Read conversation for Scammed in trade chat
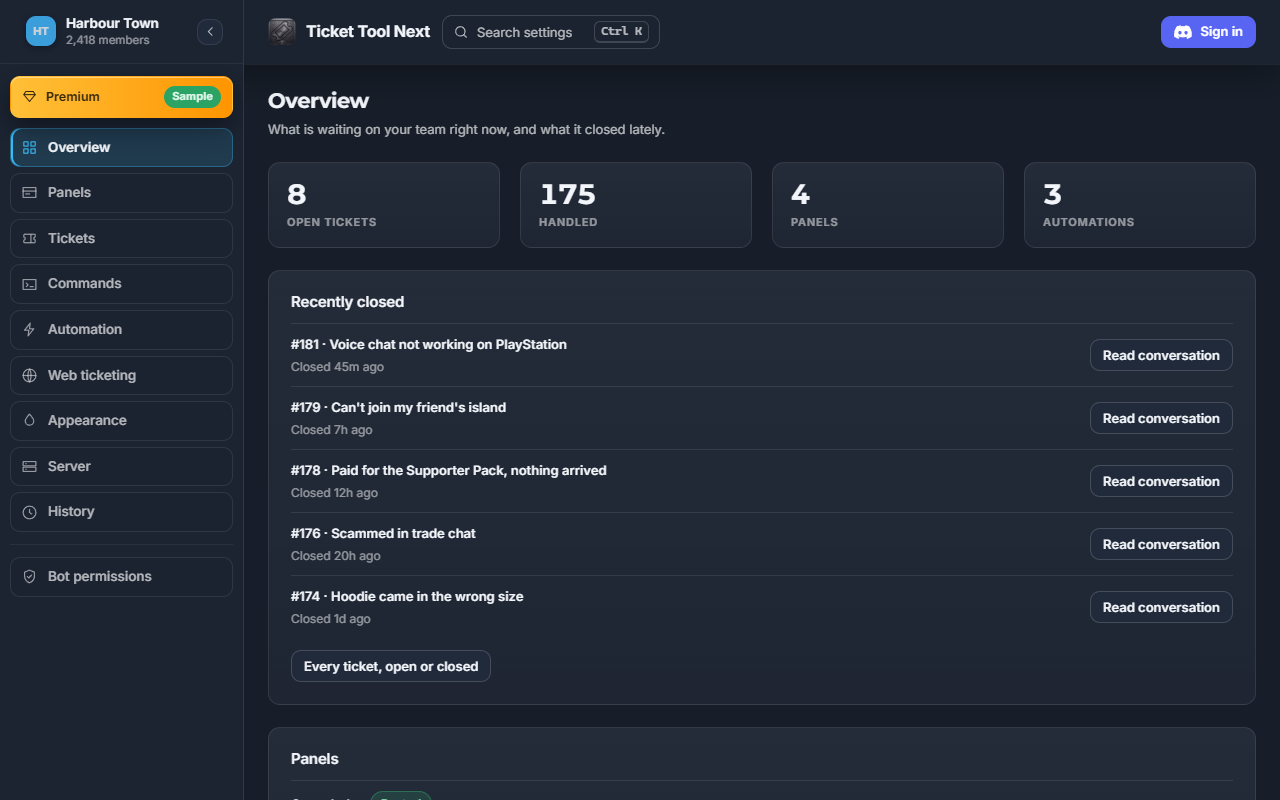The height and width of the screenshot is (800, 1280). point(1161,544)
